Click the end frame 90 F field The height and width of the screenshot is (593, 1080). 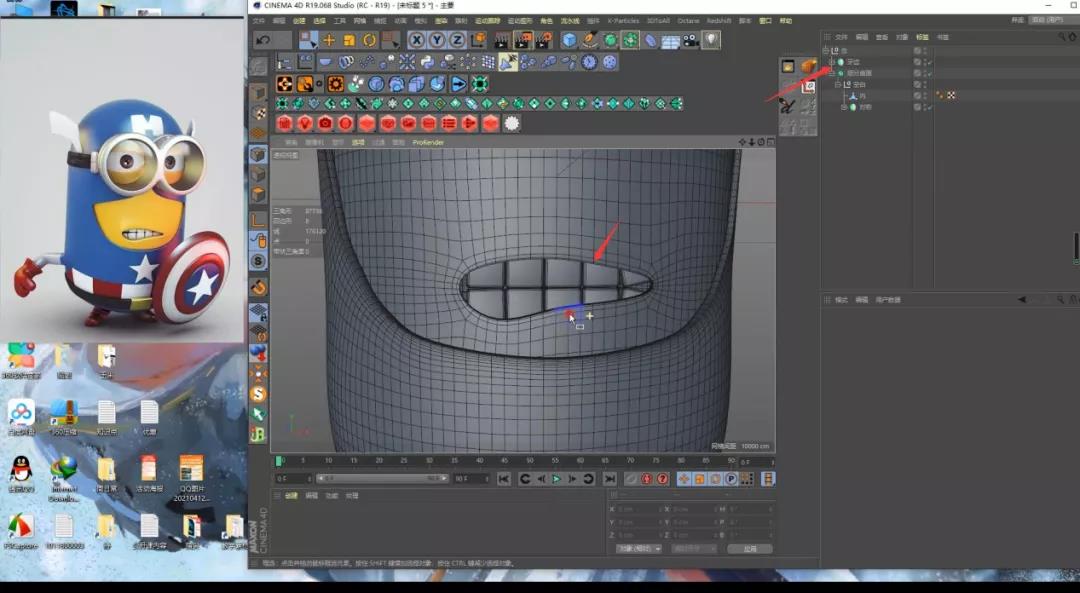tap(470, 478)
